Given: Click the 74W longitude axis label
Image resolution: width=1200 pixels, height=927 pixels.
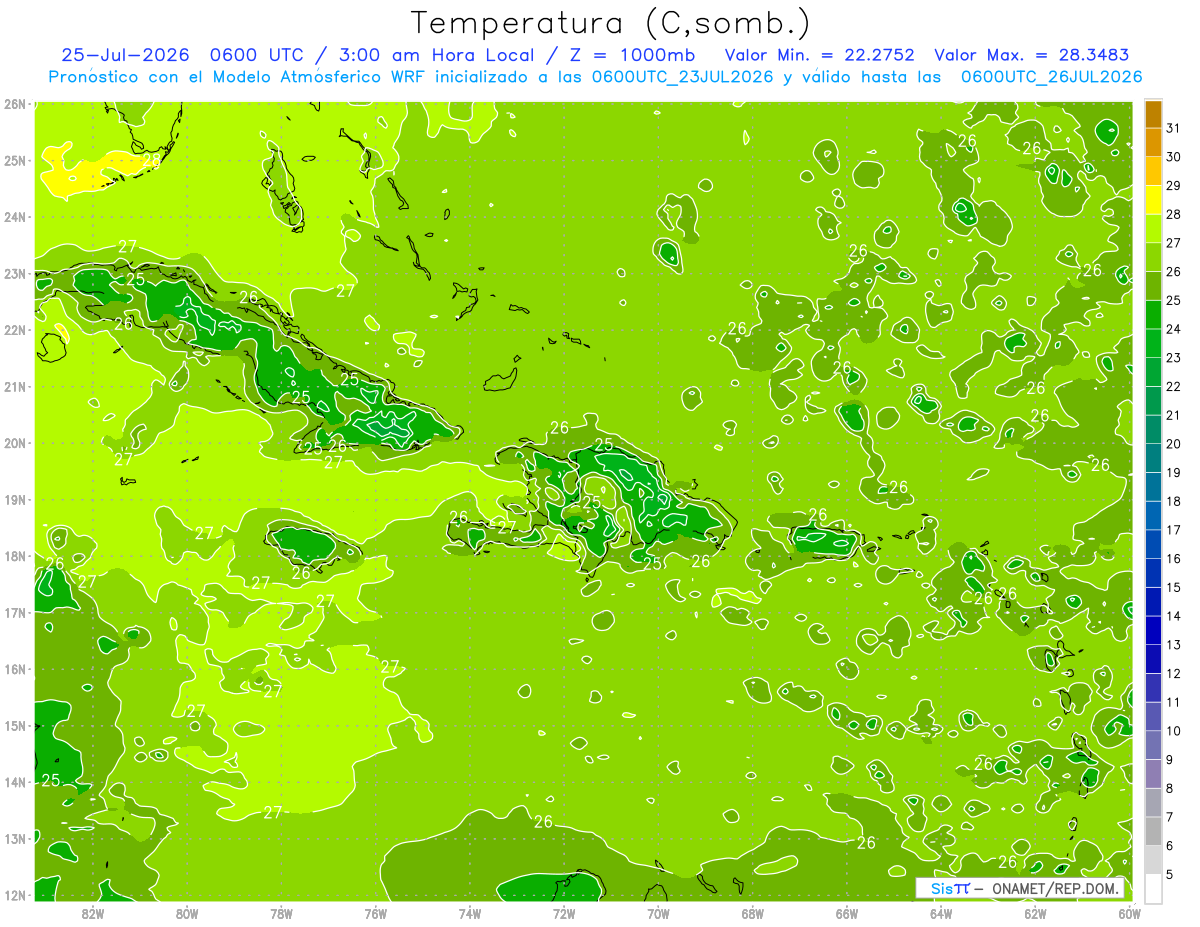Looking at the screenshot, I should [x=470, y=914].
